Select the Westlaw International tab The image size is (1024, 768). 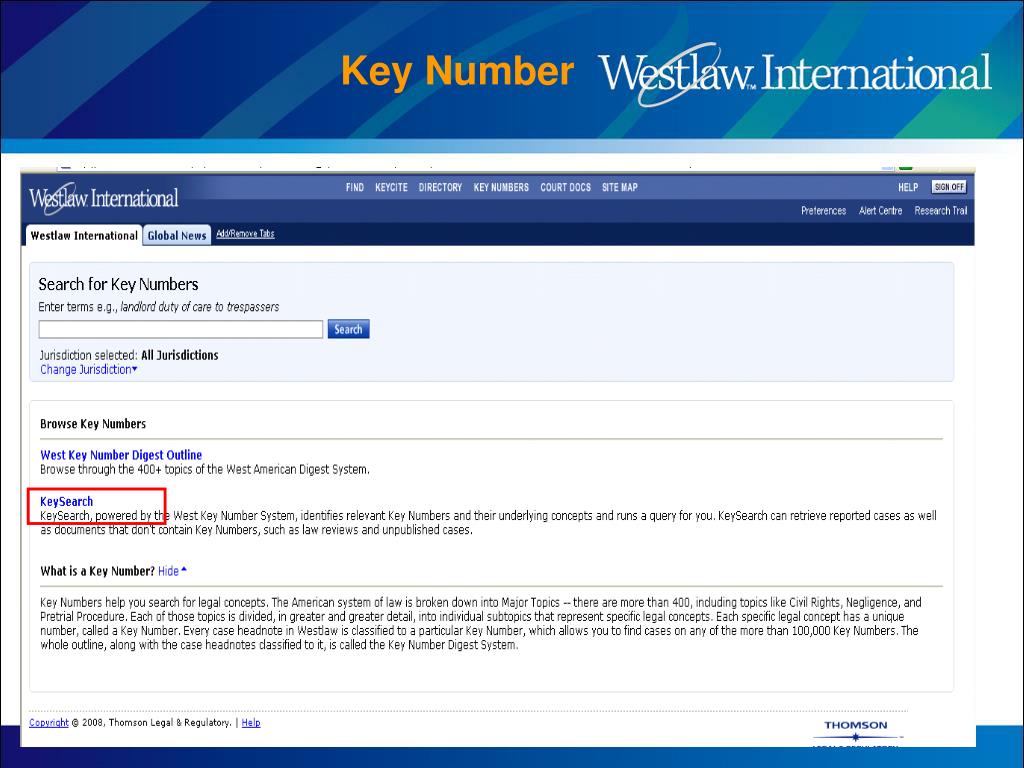click(x=84, y=236)
